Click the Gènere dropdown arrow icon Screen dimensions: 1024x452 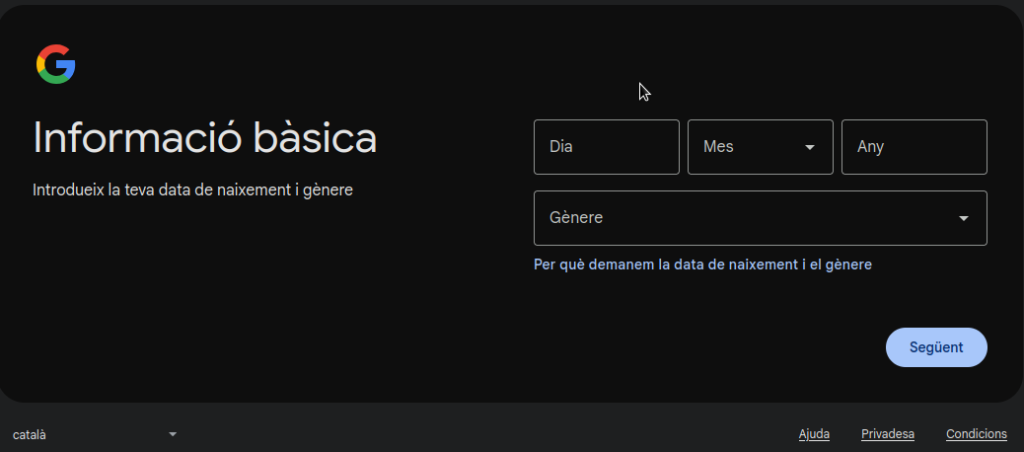(963, 218)
